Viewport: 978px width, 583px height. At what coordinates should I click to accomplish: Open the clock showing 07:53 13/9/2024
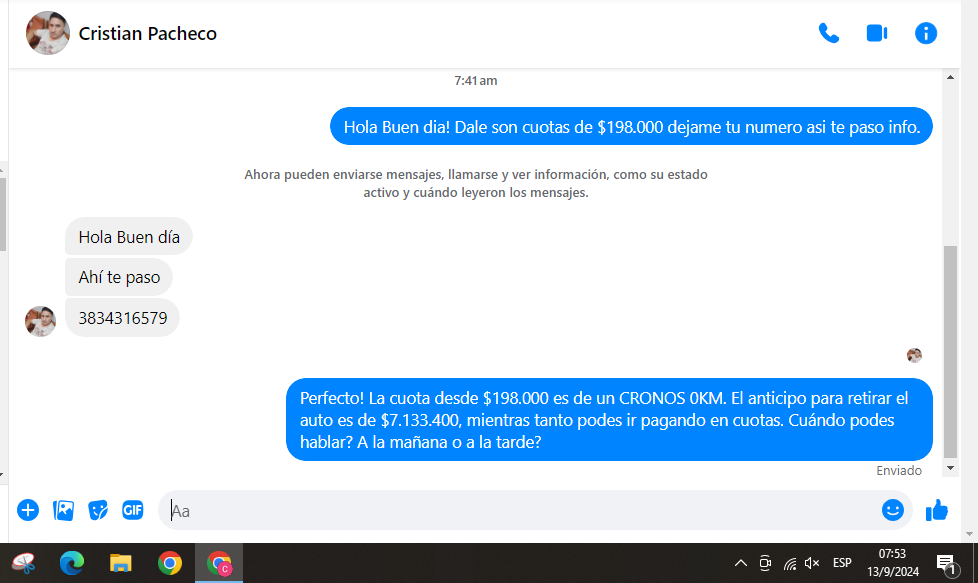point(893,563)
